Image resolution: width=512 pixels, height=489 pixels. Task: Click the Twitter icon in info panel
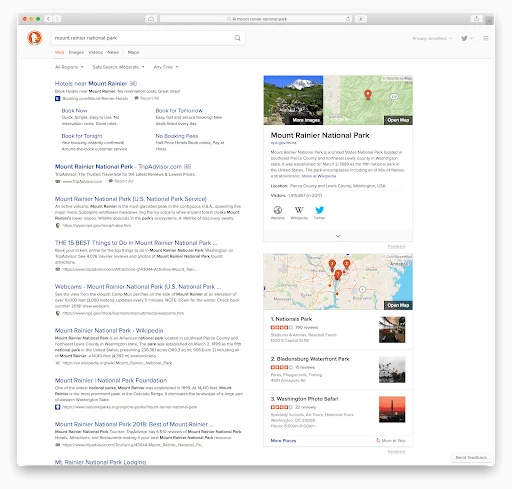pyautogui.click(x=319, y=210)
